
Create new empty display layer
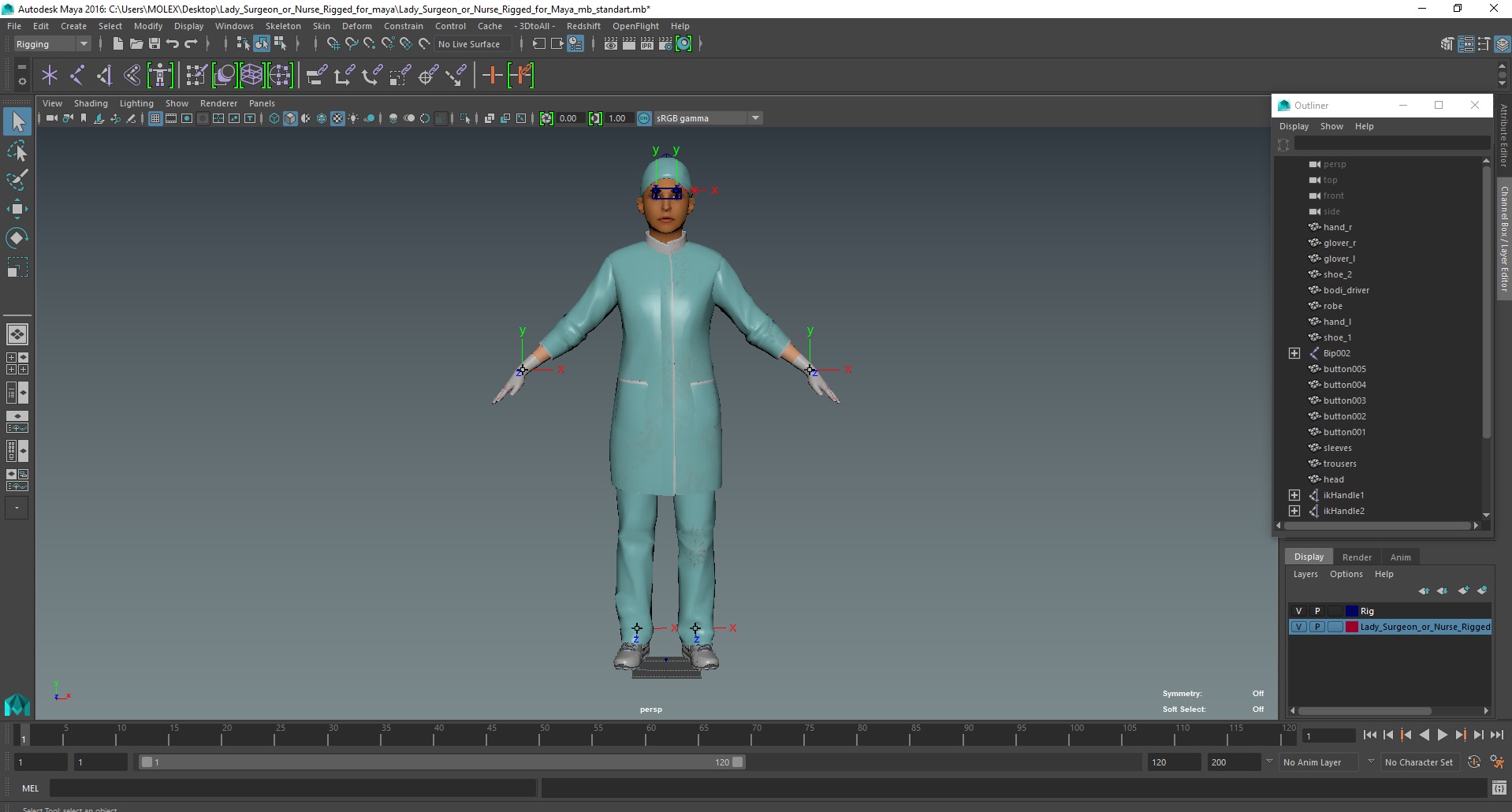click(x=1463, y=590)
